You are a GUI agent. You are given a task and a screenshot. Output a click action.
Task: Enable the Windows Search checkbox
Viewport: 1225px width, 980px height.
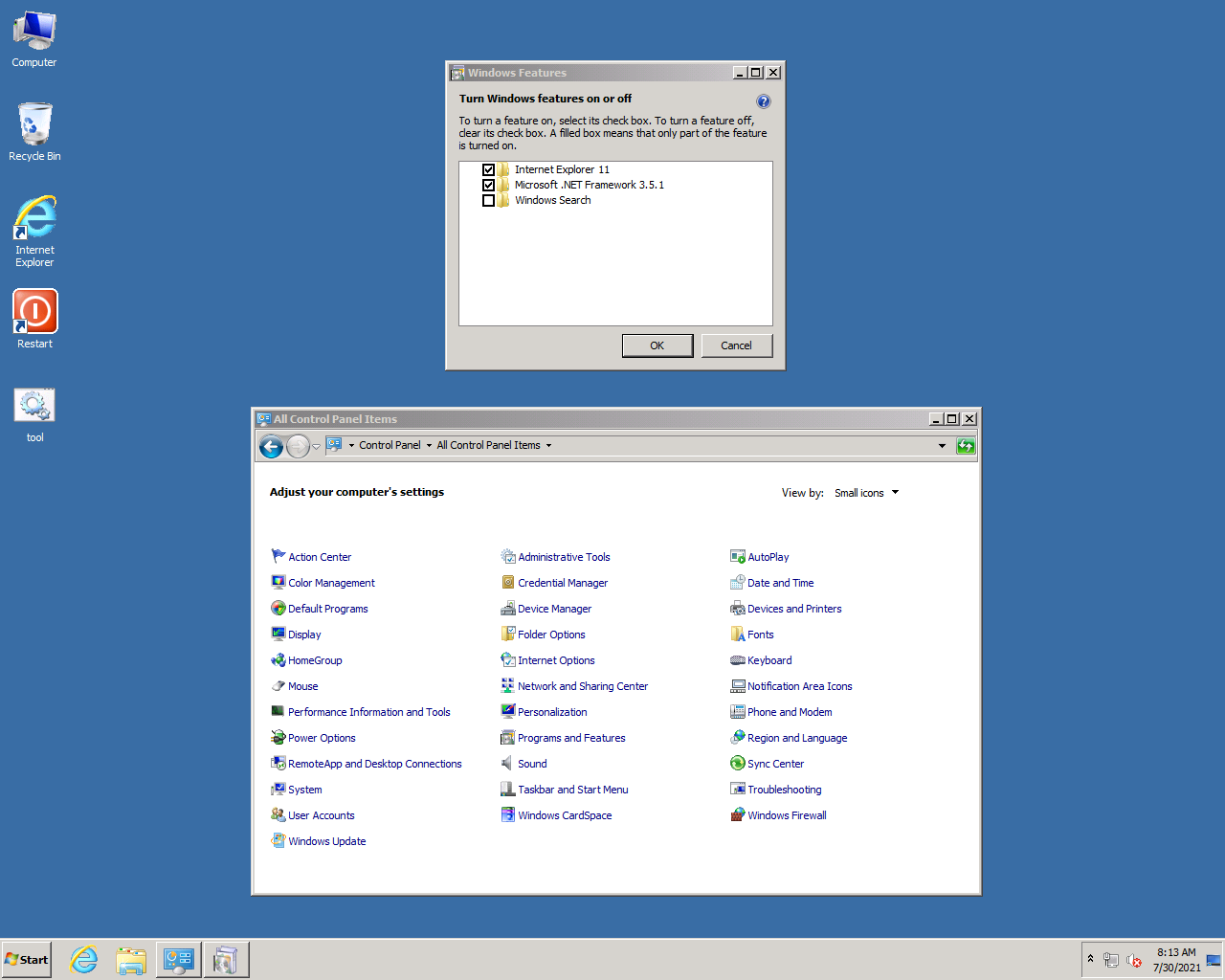coord(488,201)
